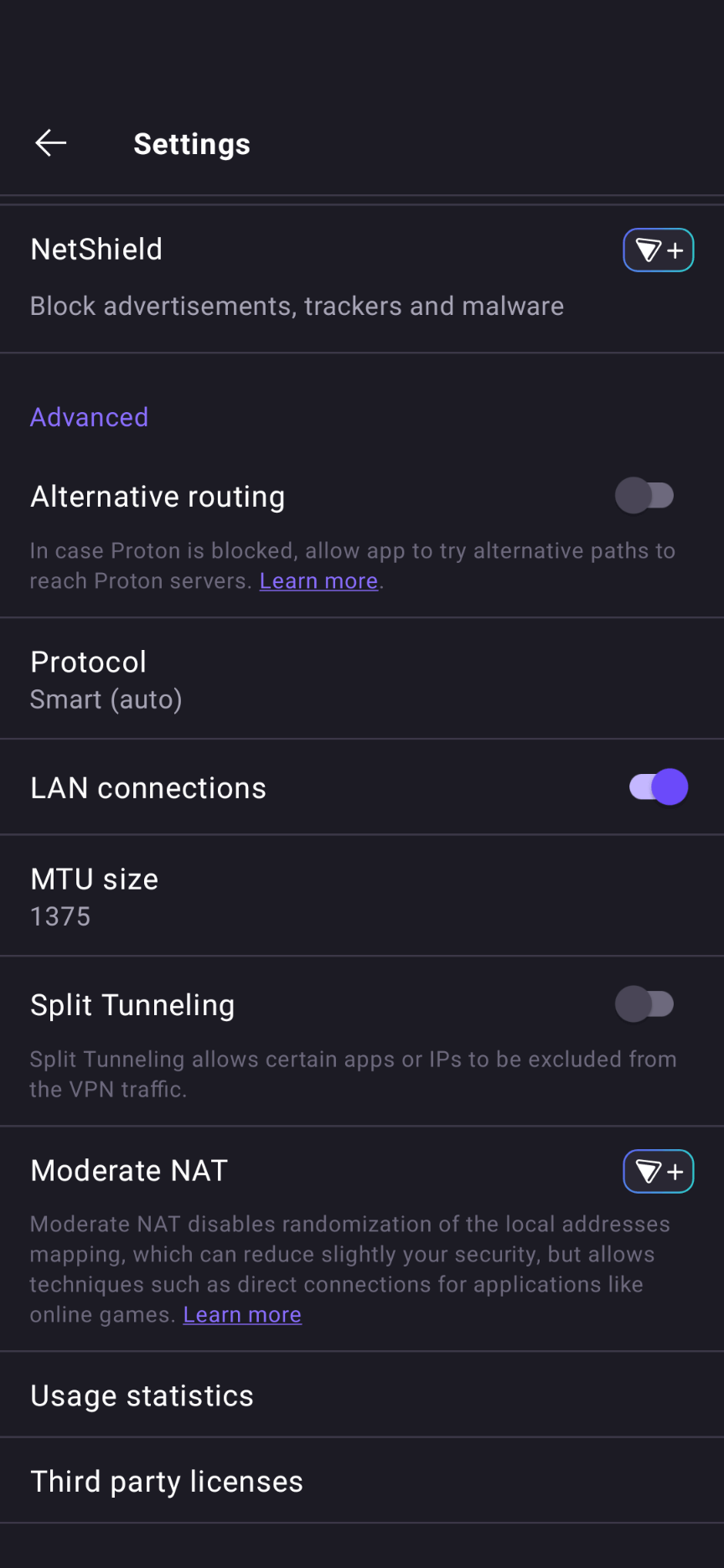Viewport: 724px width, 1568px height.
Task: Open the Protocol Smart (auto) selector
Action: pyautogui.click(x=106, y=679)
